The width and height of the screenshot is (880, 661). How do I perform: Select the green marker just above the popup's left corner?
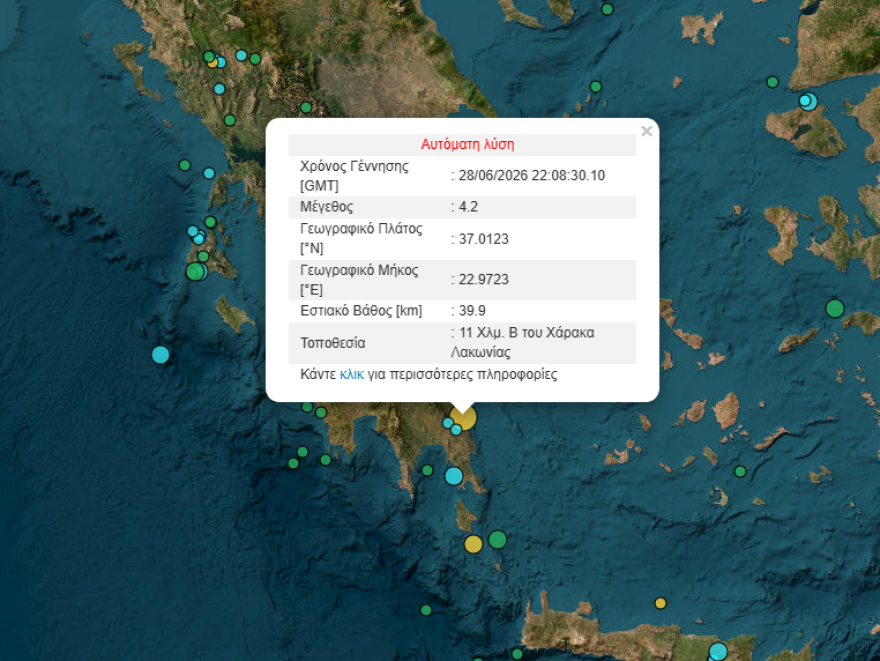tap(306, 107)
